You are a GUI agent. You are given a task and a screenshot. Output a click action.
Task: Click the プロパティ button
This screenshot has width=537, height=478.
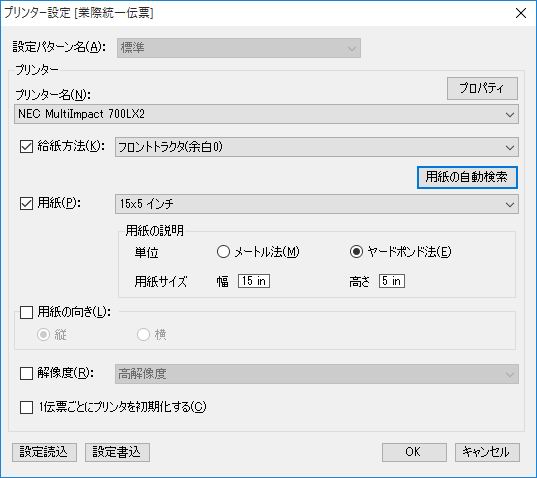point(482,88)
